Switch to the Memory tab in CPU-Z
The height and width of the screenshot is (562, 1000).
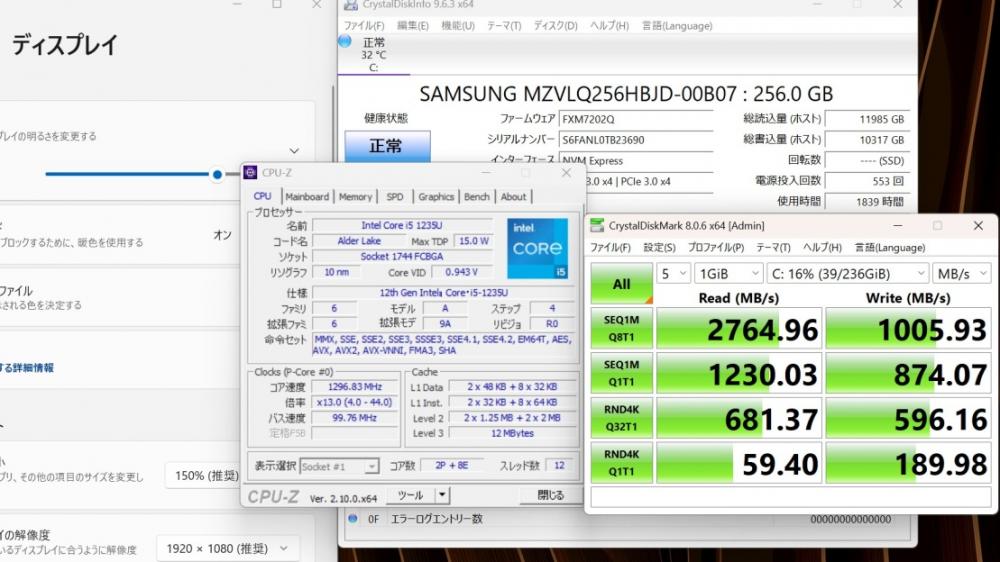tap(355, 197)
